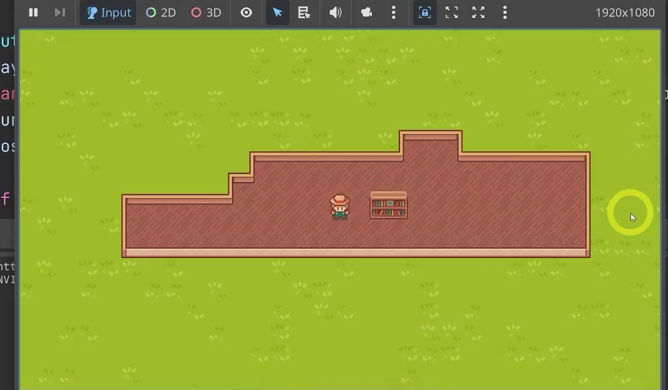Open embedding options three-dot menu

(x=505, y=12)
